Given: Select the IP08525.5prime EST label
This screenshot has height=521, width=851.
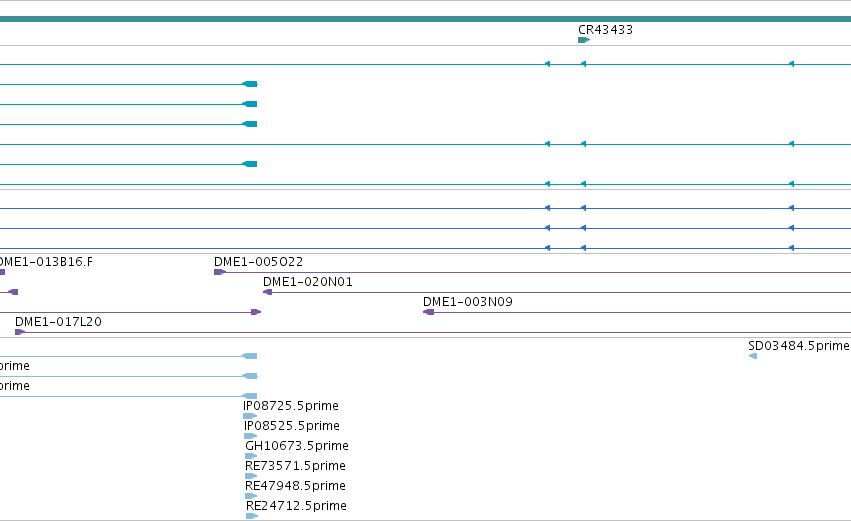Looking at the screenshot, I should coord(292,426).
